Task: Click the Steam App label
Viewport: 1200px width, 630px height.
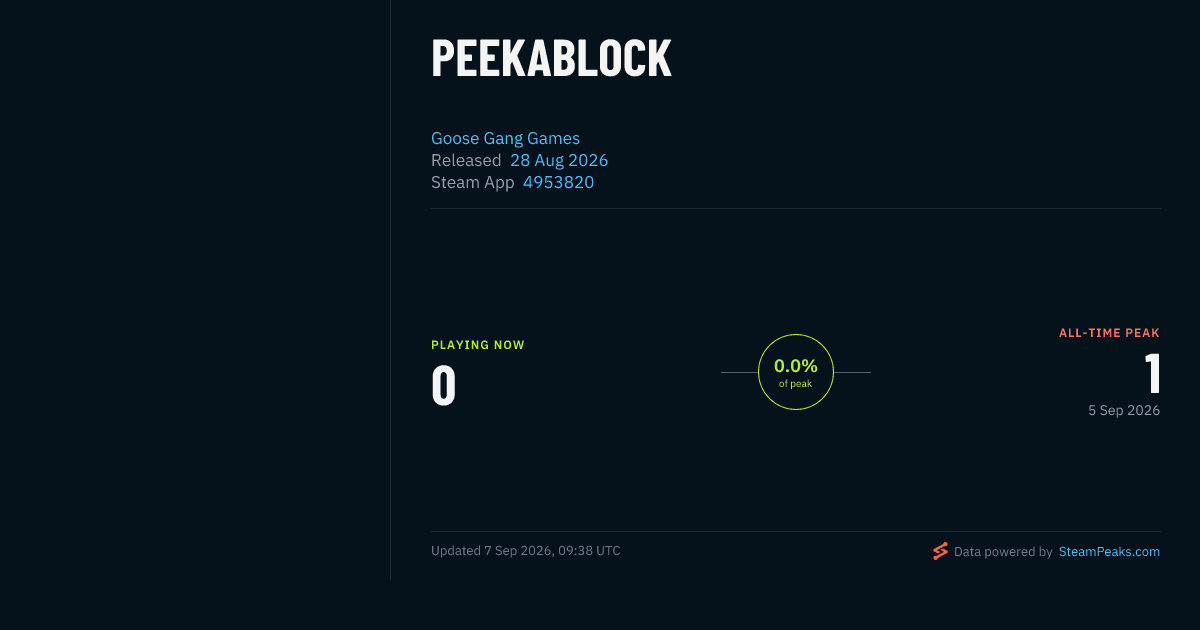Action: coord(473,182)
